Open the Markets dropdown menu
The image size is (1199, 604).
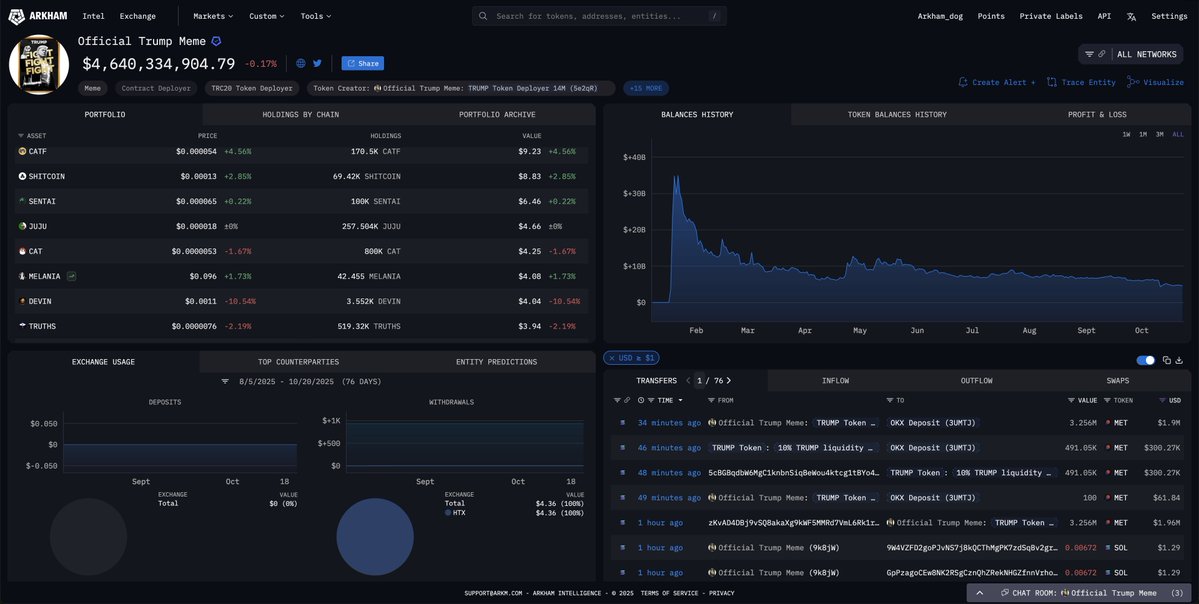212,16
